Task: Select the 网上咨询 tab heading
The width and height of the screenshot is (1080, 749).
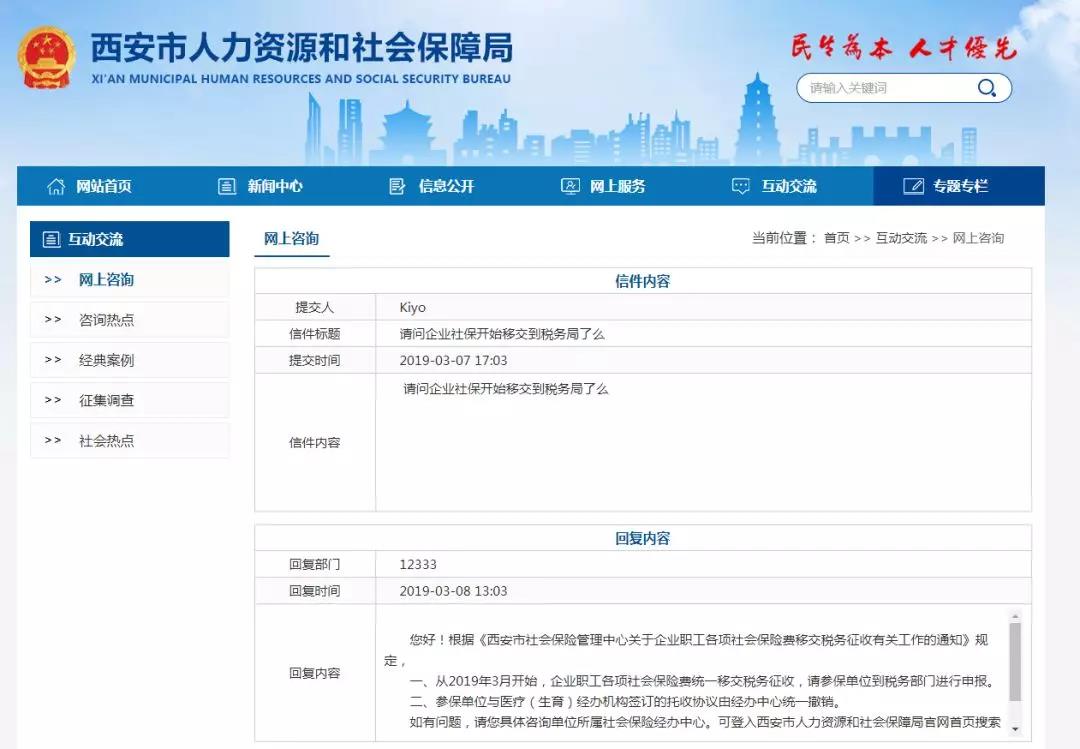Action: click(291, 238)
